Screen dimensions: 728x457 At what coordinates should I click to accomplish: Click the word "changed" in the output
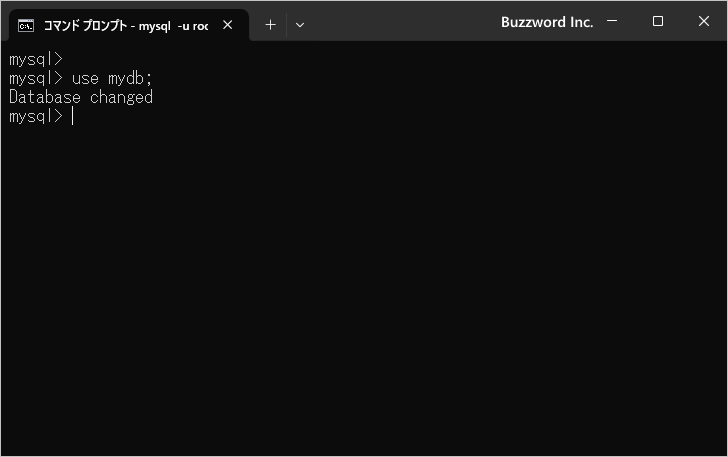tap(121, 97)
